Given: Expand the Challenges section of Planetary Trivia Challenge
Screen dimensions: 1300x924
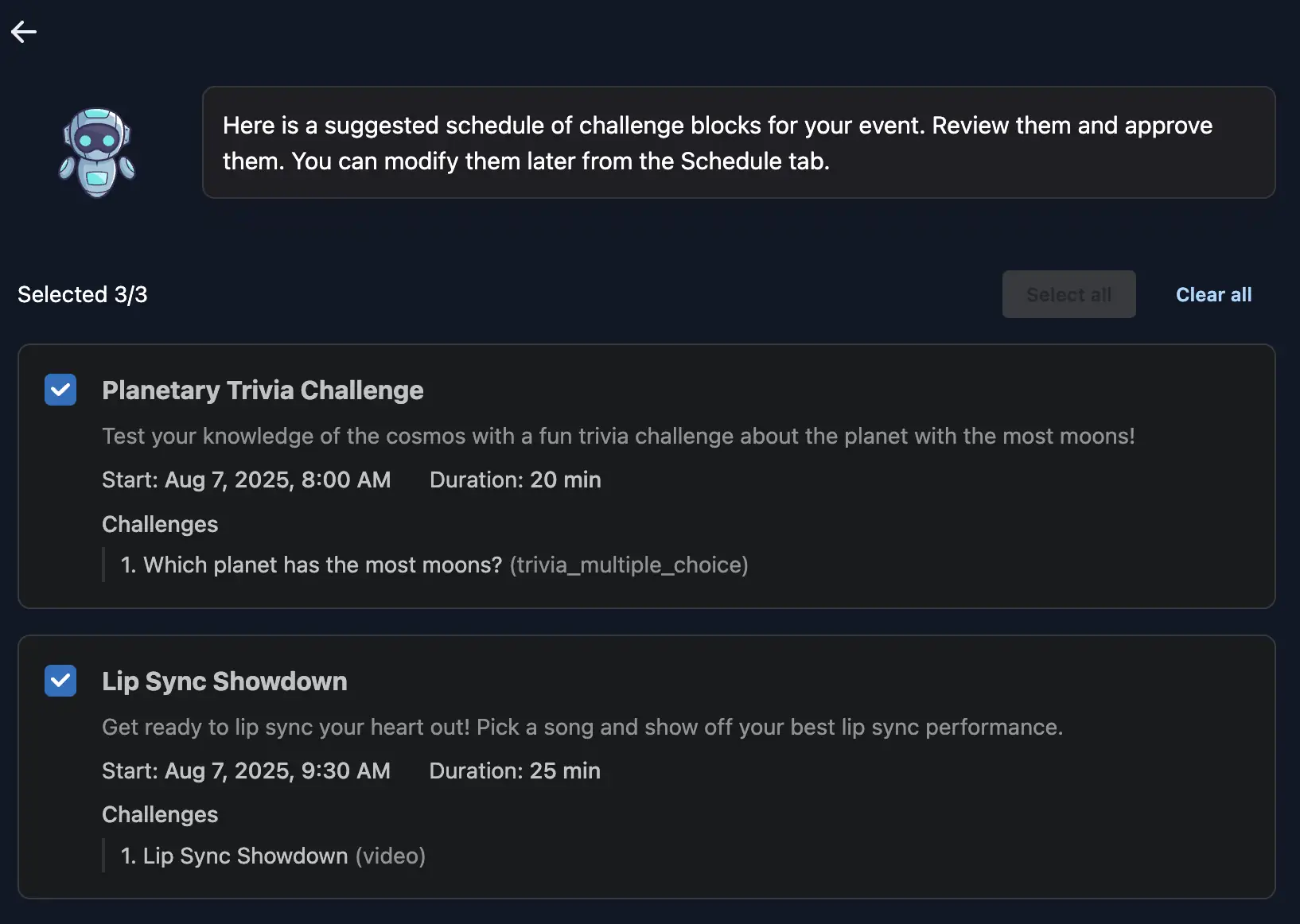Looking at the screenshot, I should (x=159, y=524).
